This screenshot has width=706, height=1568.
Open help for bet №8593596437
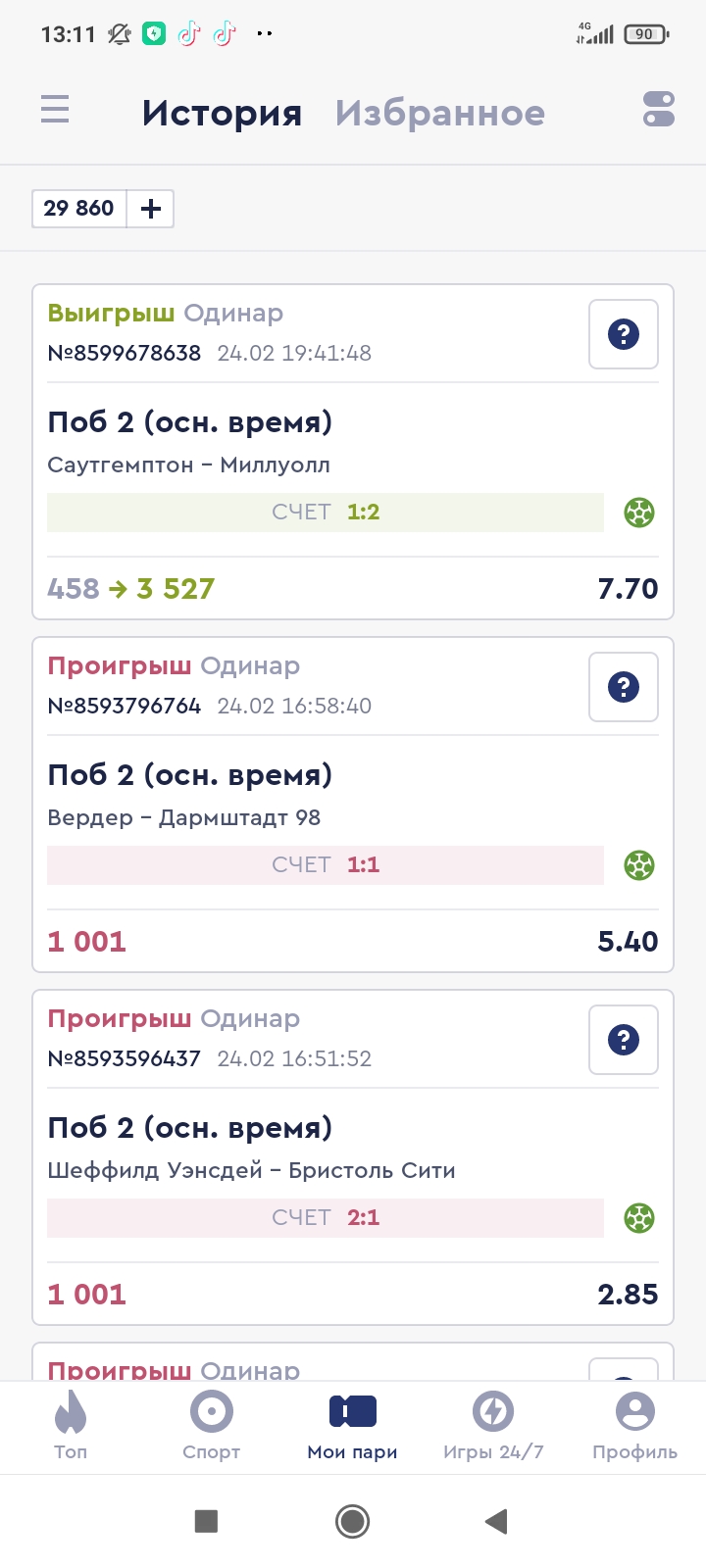[x=623, y=1041]
